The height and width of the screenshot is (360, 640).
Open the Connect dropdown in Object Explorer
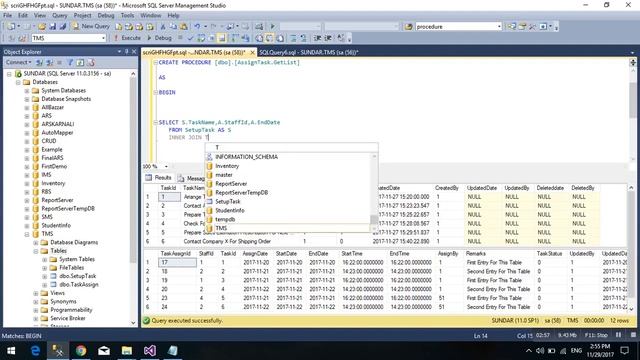pos(18,62)
